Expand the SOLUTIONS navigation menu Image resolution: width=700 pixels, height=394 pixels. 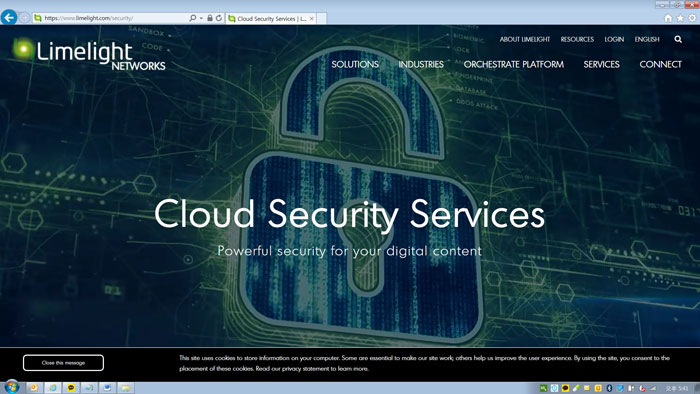[355, 64]
